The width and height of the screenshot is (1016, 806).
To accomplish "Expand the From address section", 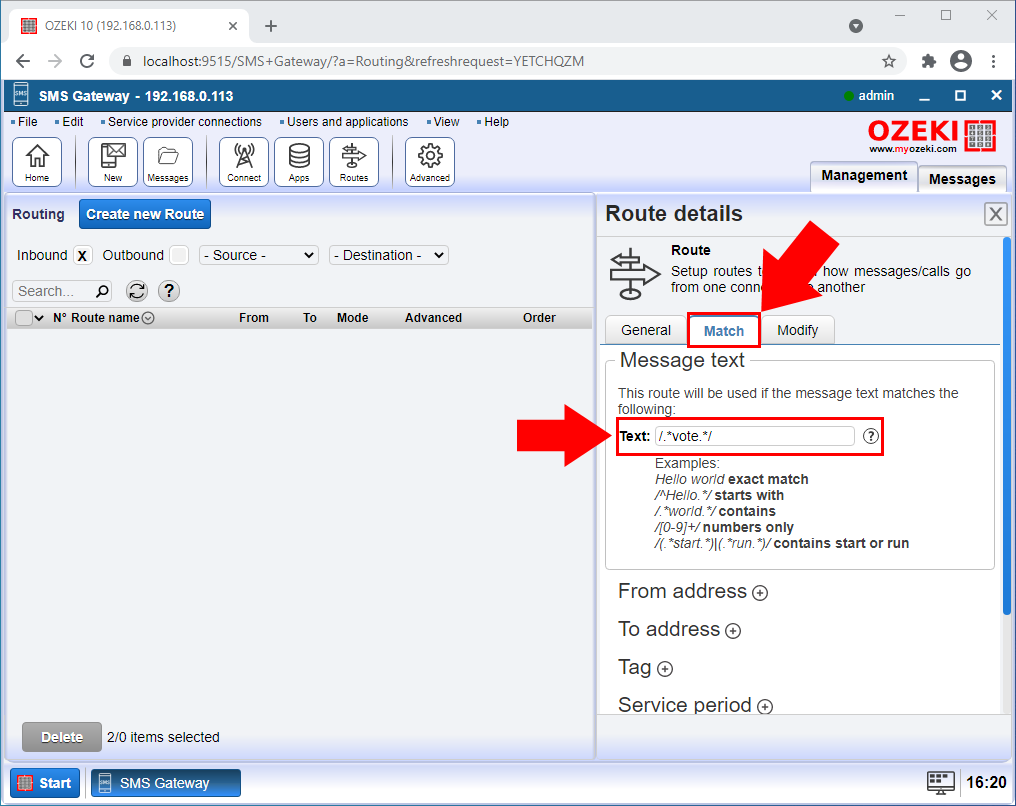I will tap(760, 593).
